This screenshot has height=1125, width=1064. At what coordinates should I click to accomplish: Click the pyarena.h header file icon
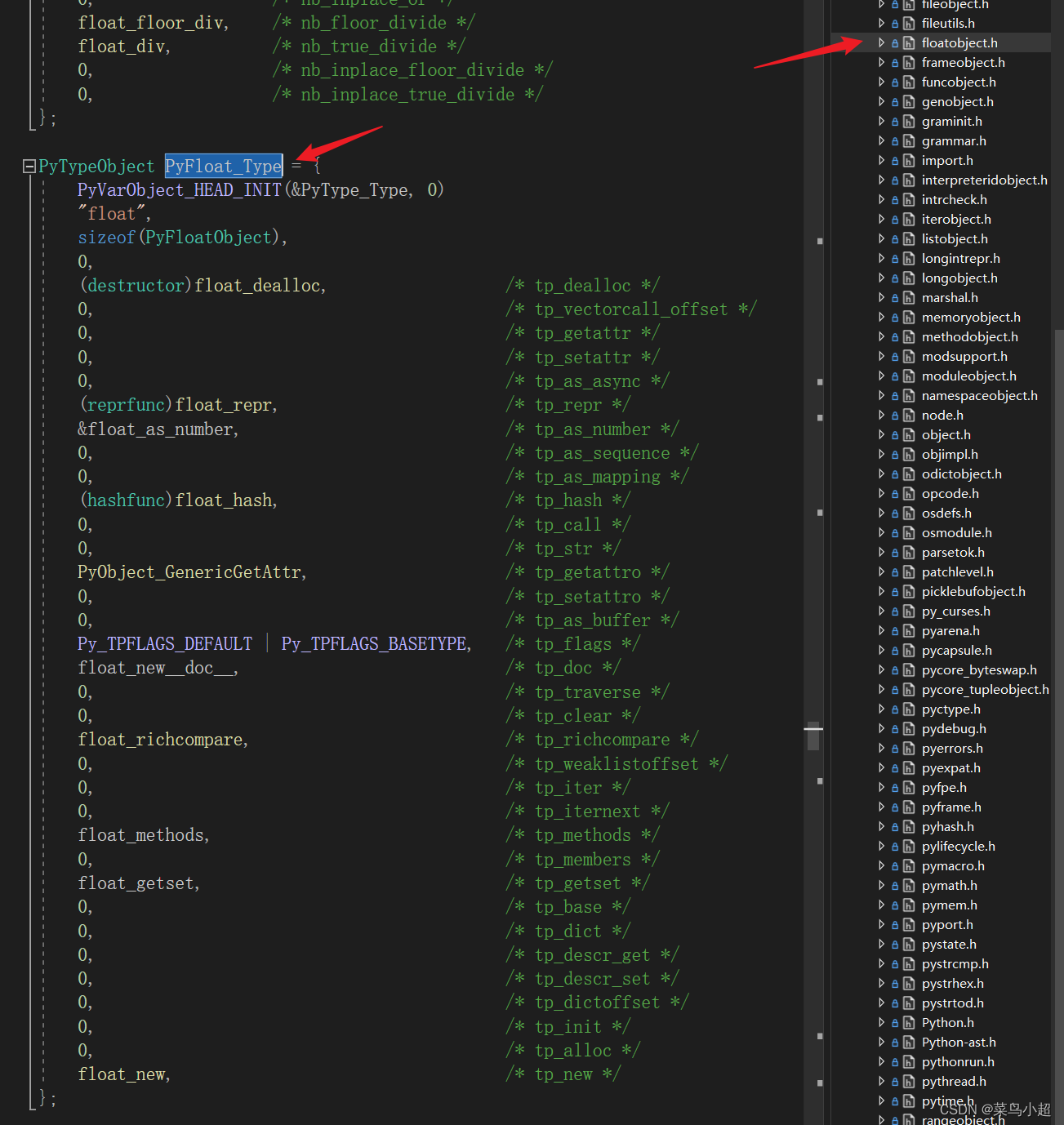[x=909, y=630]
